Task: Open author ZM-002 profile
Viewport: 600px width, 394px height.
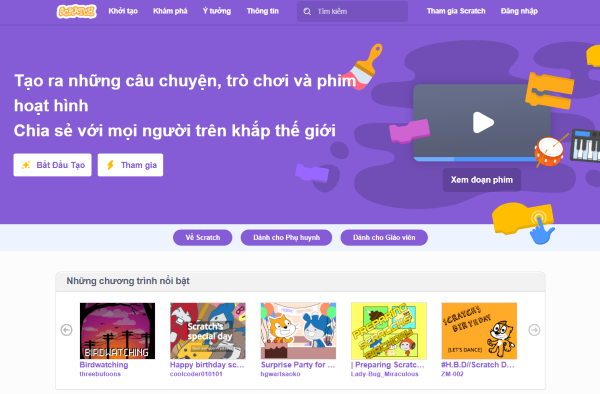Action: pyautogui.click(x=452, y=374)
